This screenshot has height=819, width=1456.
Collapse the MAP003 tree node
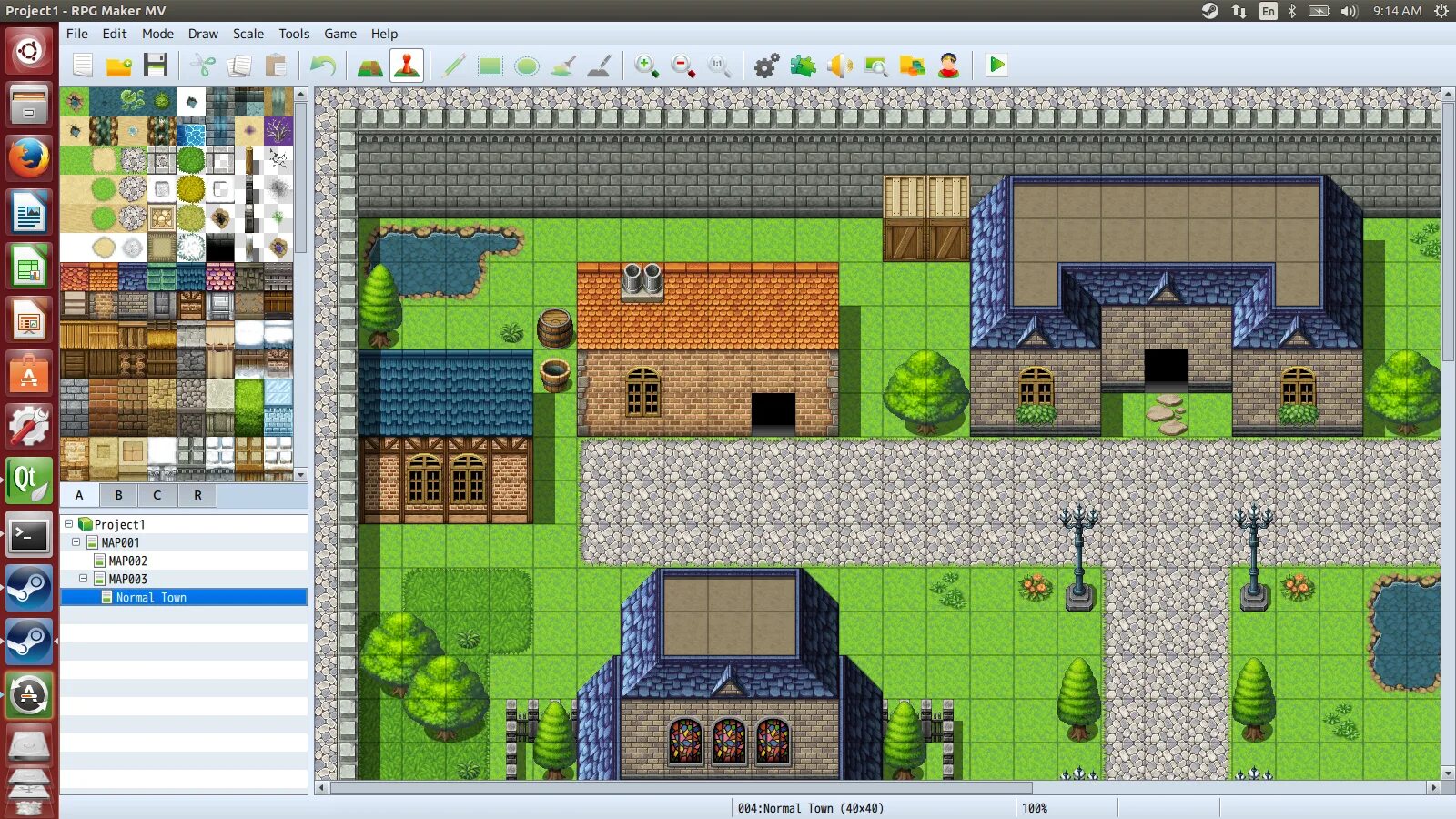coord(84,579)
